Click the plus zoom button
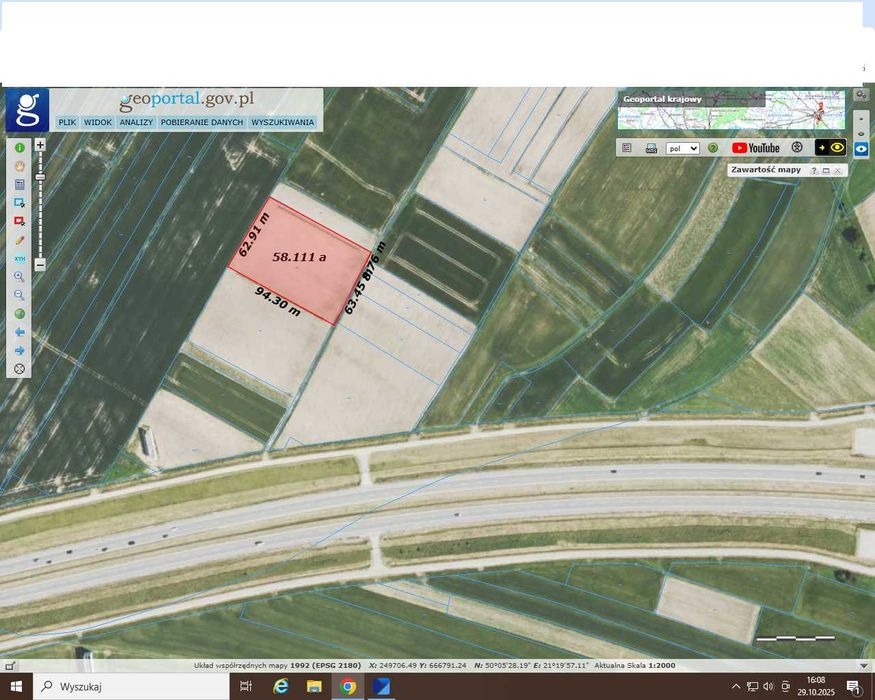 coord(40,145)
